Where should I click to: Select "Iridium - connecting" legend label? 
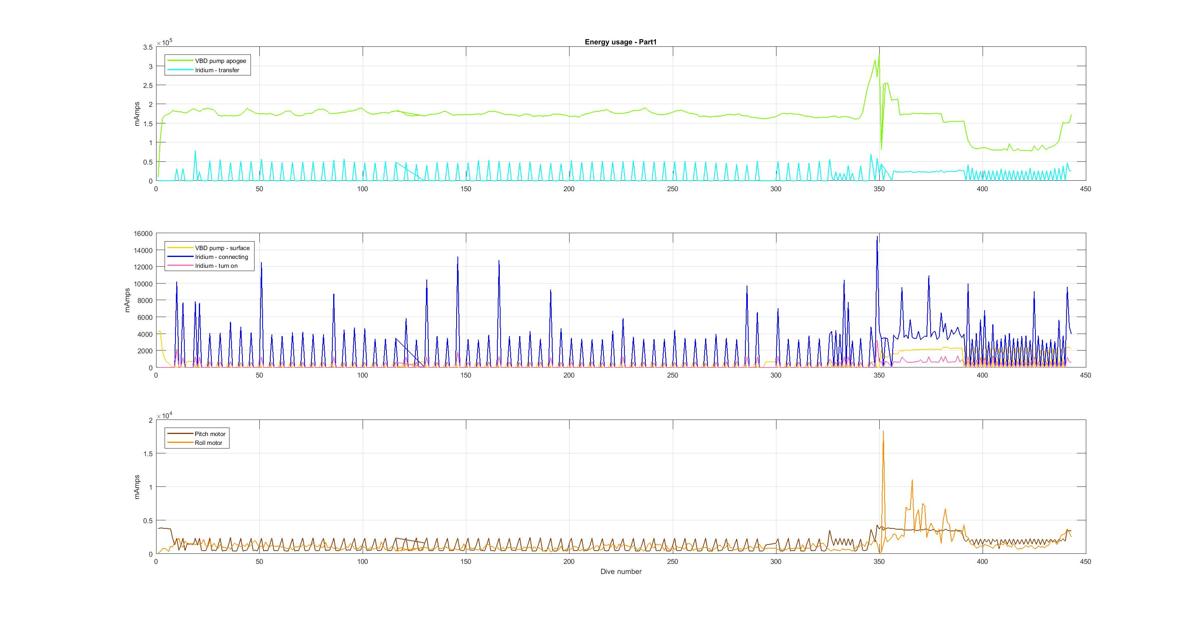221,257
